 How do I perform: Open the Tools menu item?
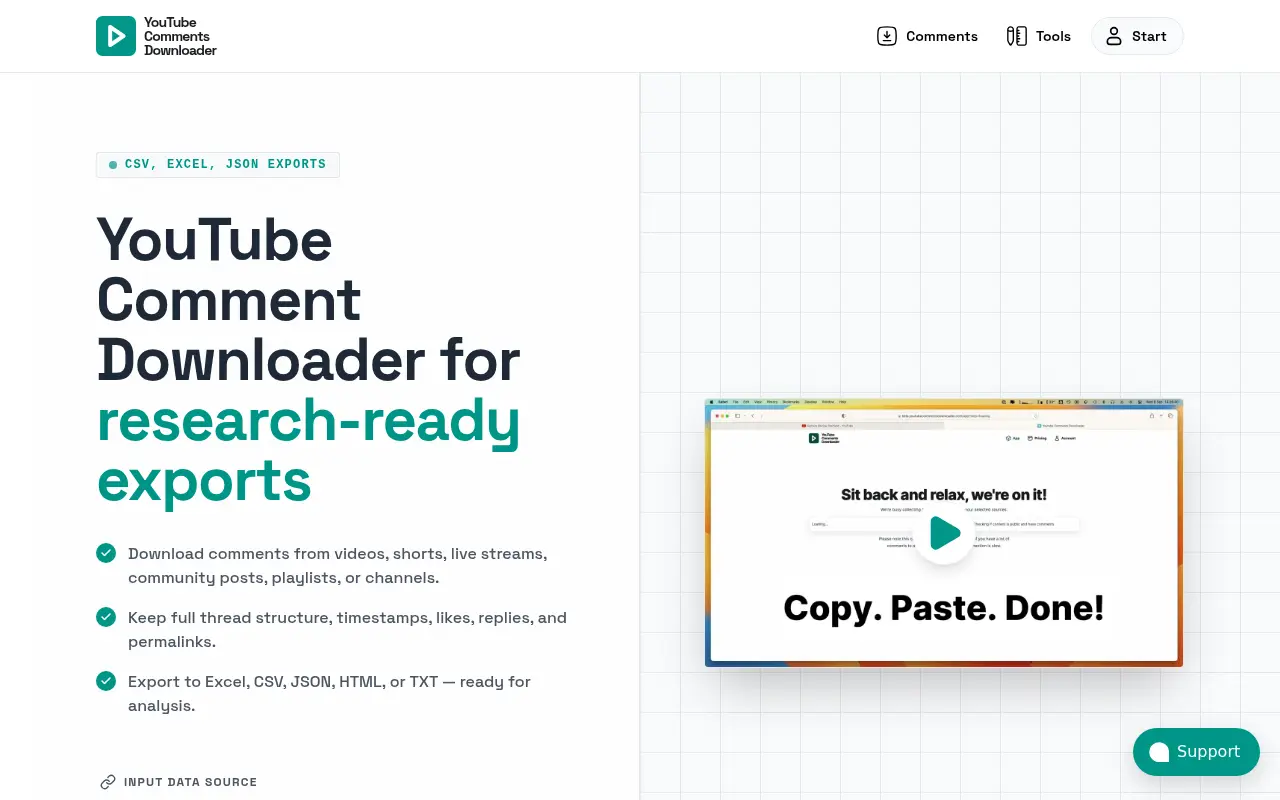[x=1038, y=36]
